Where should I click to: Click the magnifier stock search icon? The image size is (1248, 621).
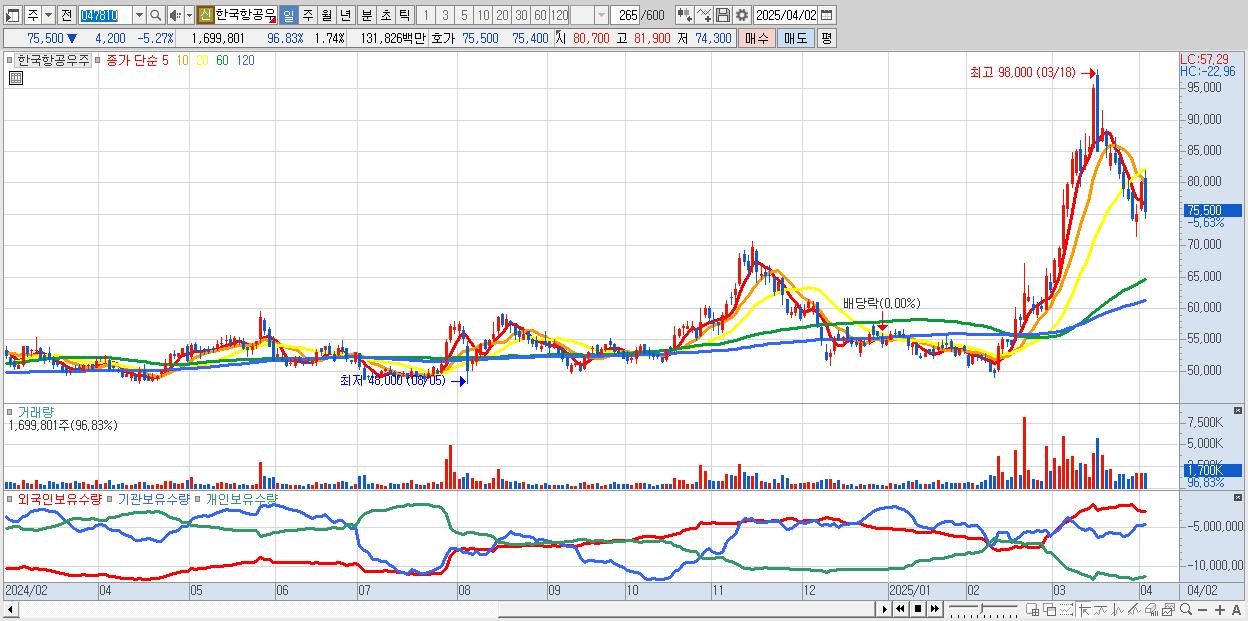(156, 15)
